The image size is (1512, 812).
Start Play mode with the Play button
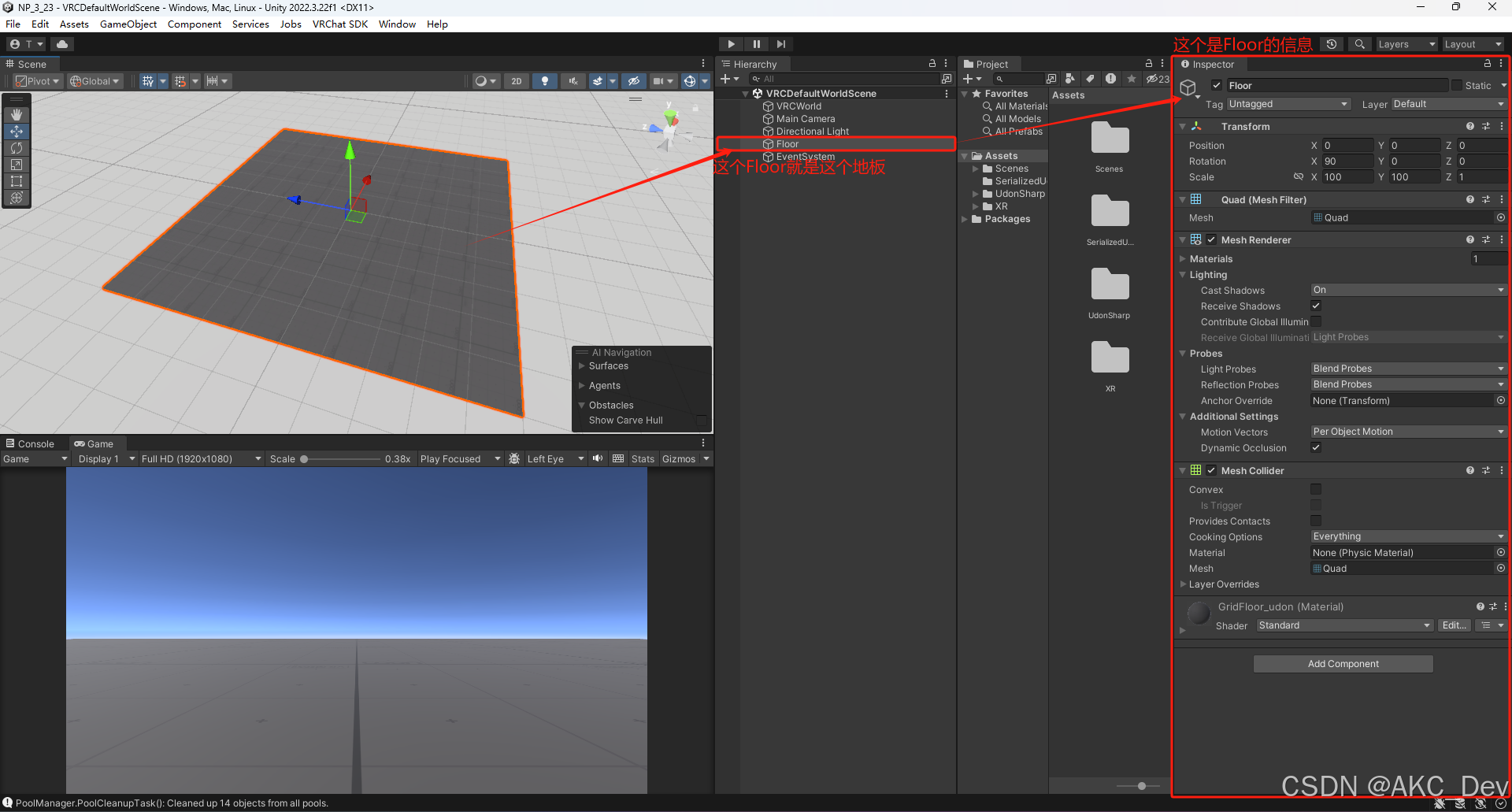click(x=731, y=44)
